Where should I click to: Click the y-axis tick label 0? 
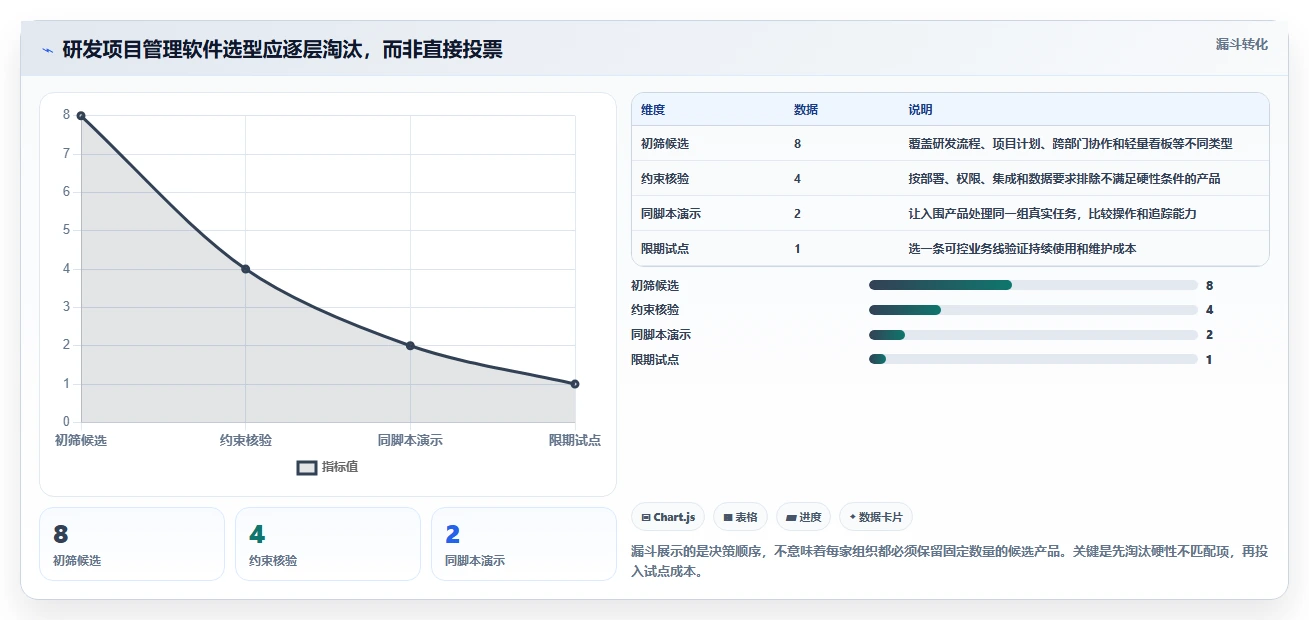coord(67,422)
